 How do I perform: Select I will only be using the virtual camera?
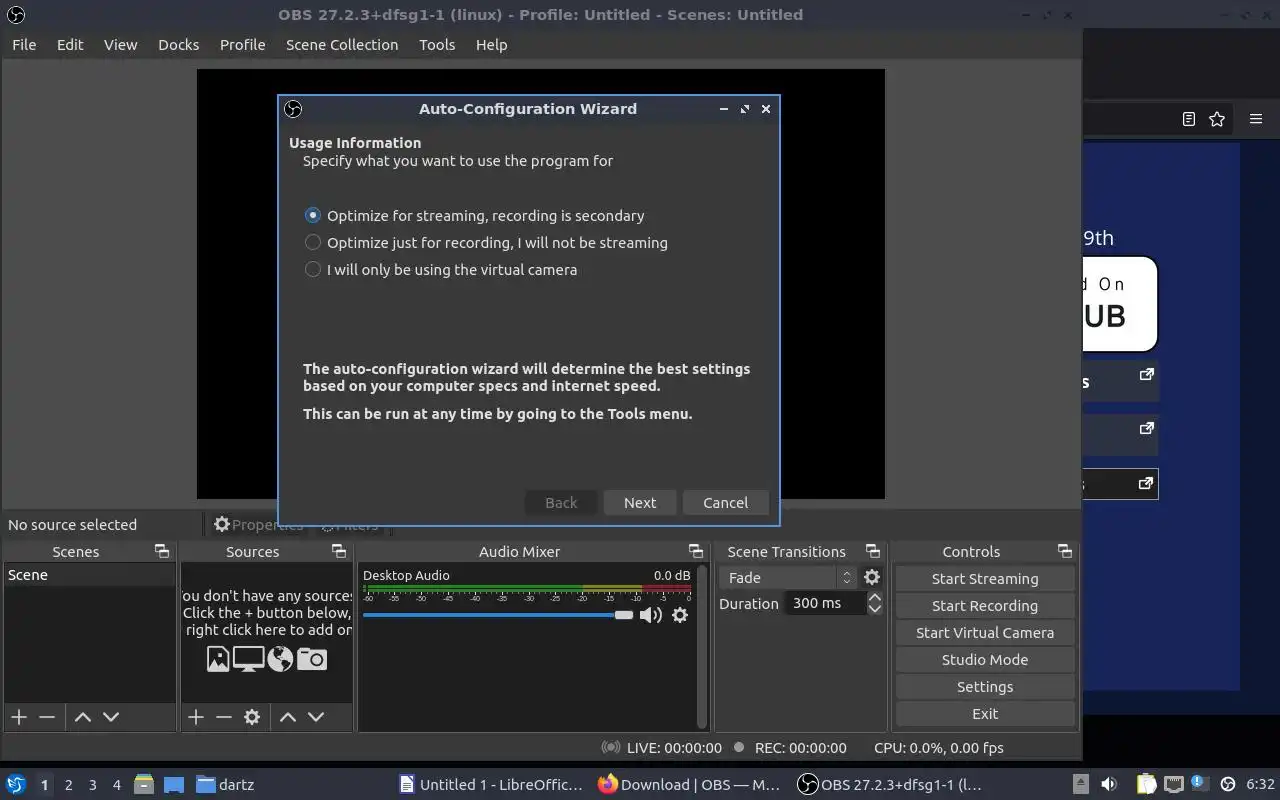pos(441,269)
